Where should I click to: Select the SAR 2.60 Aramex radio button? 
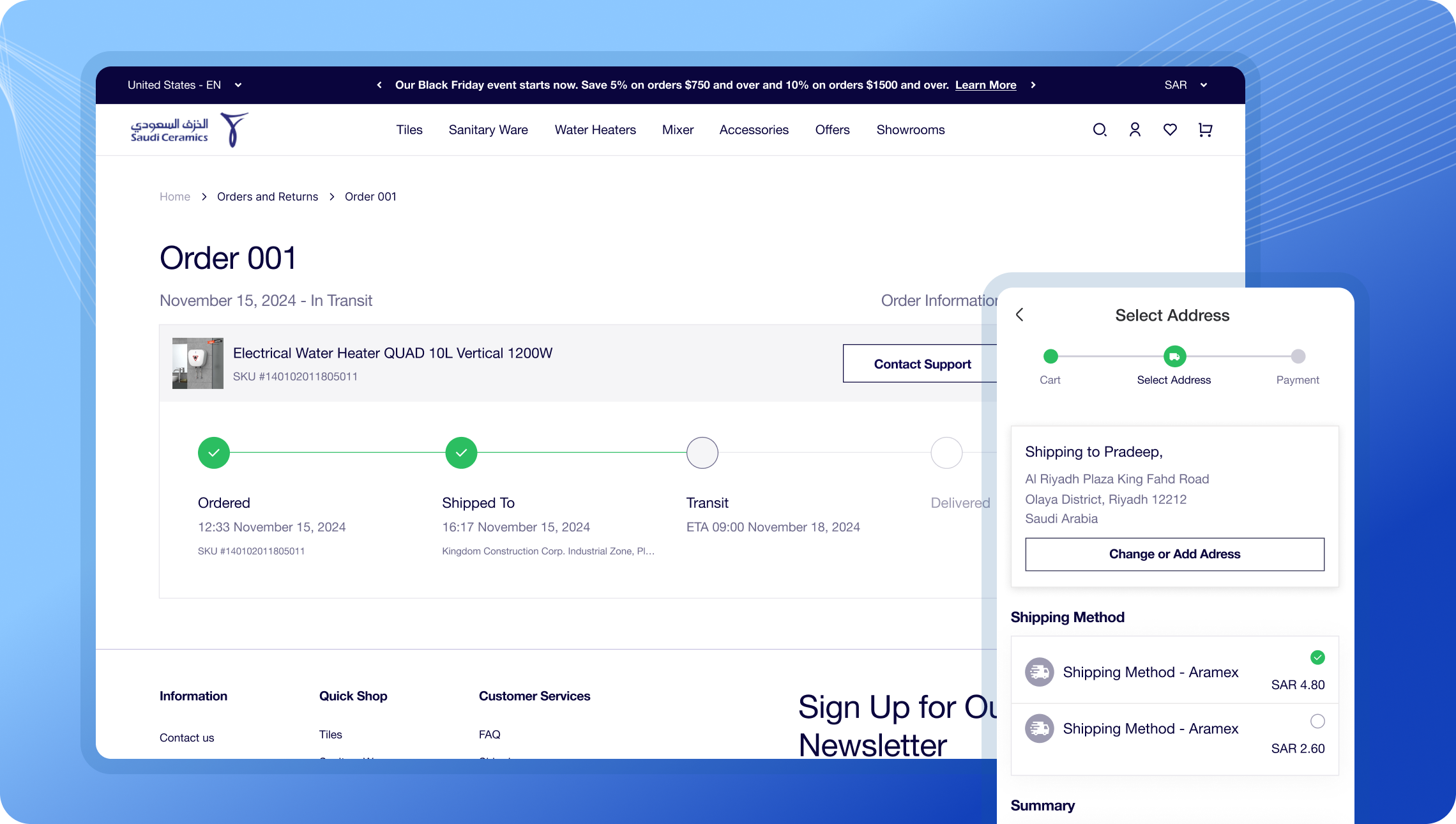pos(1317,721)
